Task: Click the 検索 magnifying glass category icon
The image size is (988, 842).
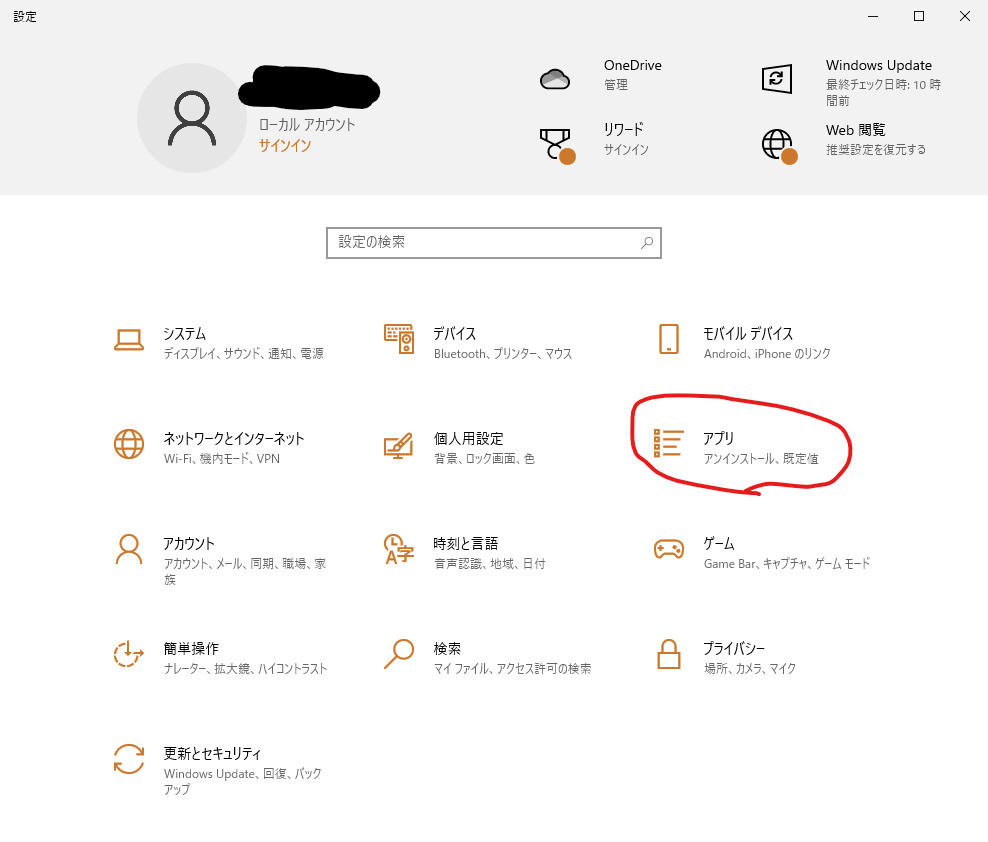Action: pos(399,654)
